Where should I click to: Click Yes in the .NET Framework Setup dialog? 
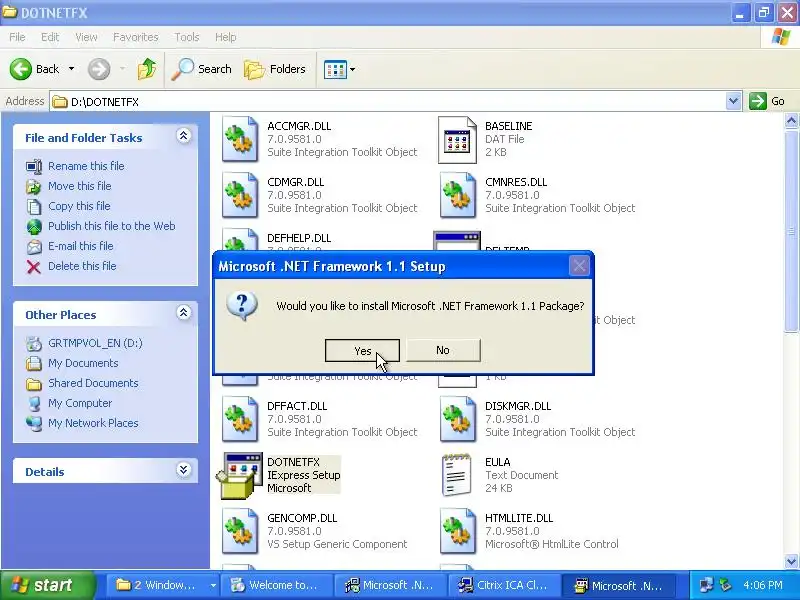coord(362,351)
